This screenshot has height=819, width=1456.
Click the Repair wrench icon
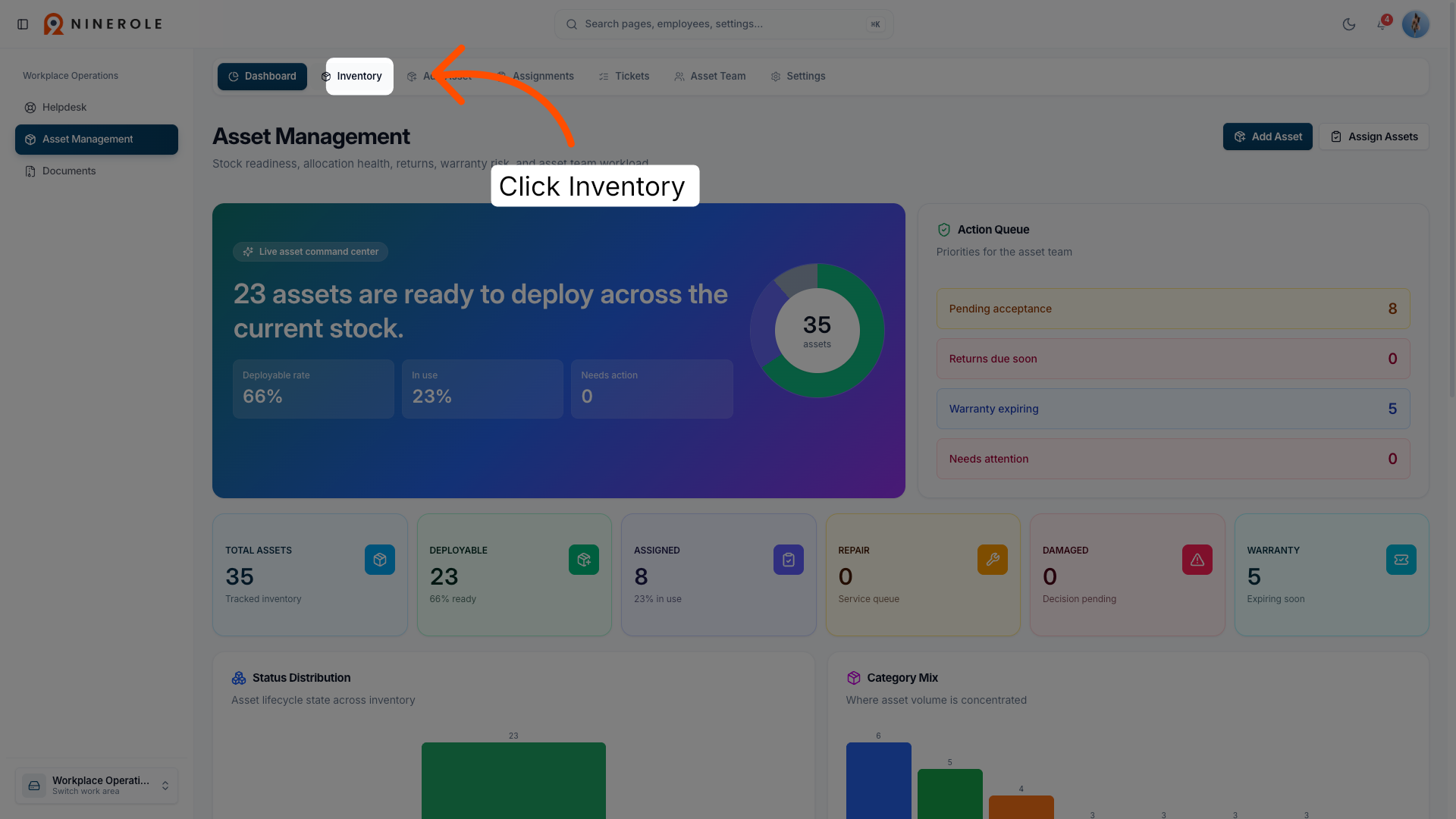pyautogui.click(x=993, y=560)
